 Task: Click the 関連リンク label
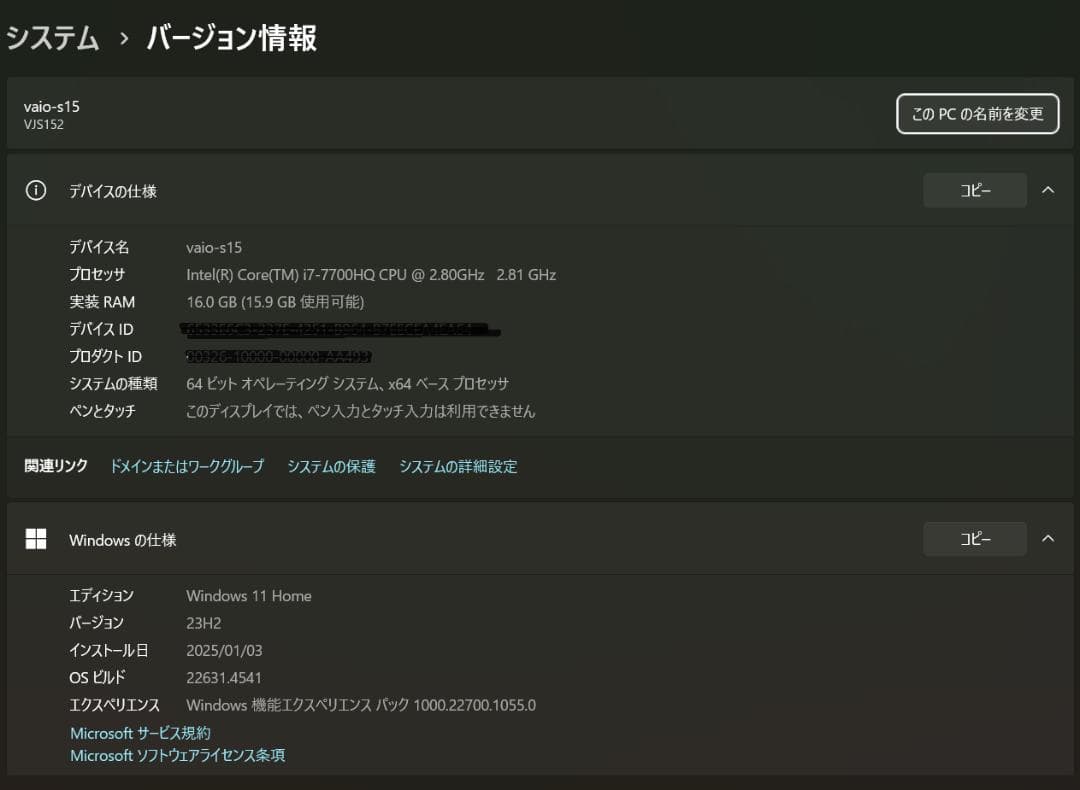(56, 466)
